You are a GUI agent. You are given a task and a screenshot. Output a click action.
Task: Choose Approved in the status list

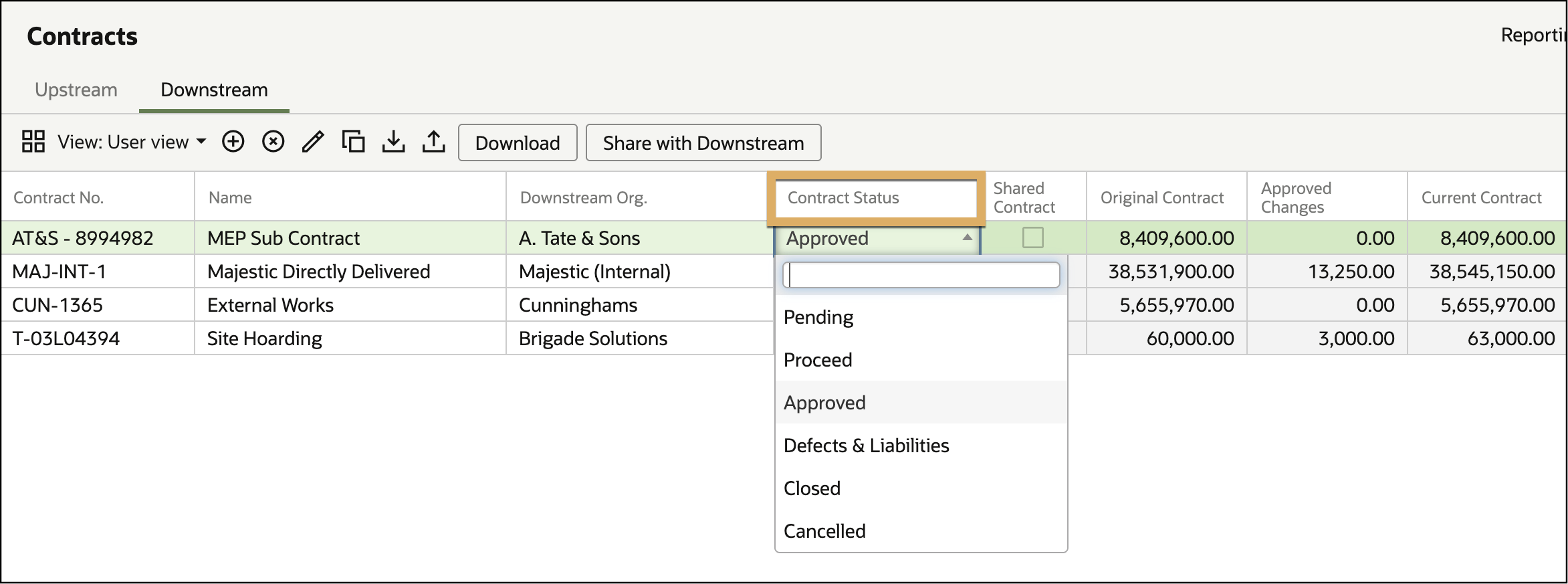921,403
